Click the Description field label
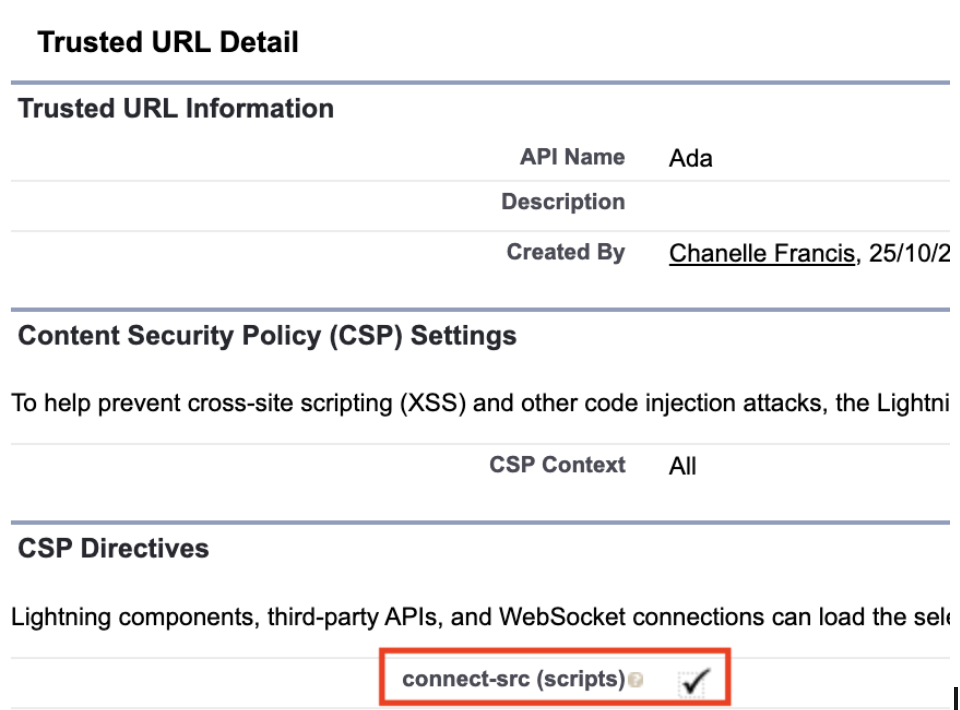 pyautogui.click(x=563, y=202)
